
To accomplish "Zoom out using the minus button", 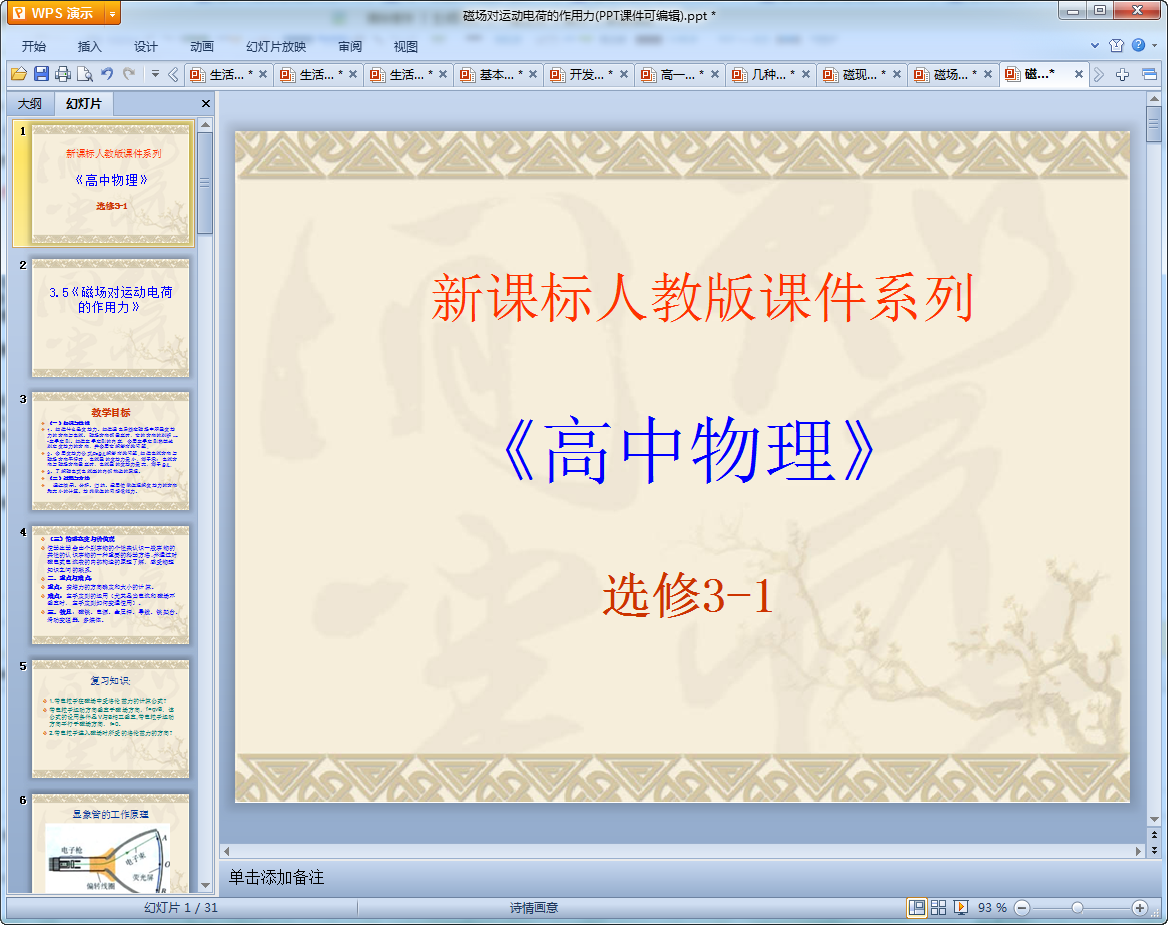I will click(1021, 908).
